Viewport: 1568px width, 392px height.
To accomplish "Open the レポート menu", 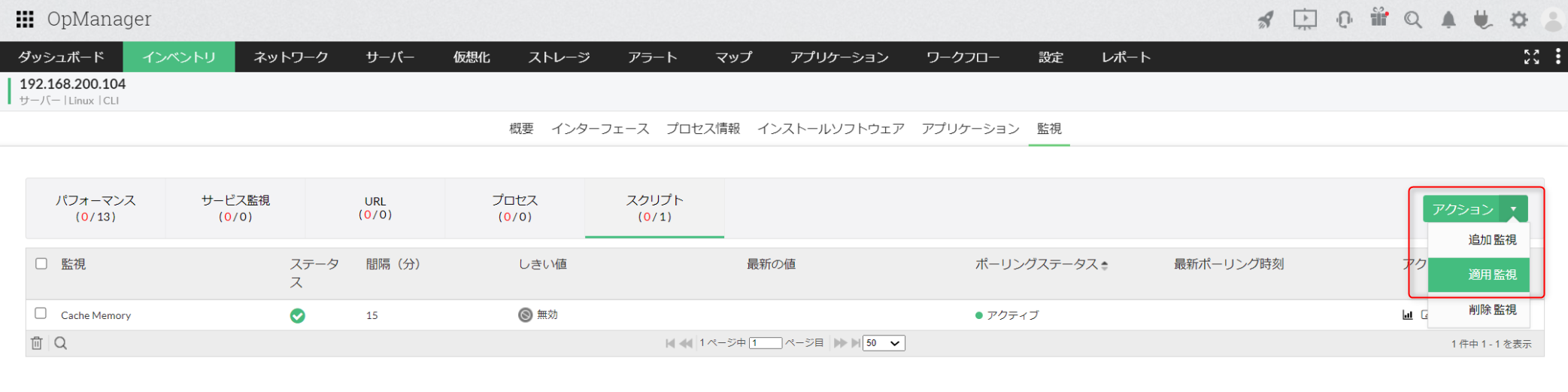I will (x=1126, y=57).
